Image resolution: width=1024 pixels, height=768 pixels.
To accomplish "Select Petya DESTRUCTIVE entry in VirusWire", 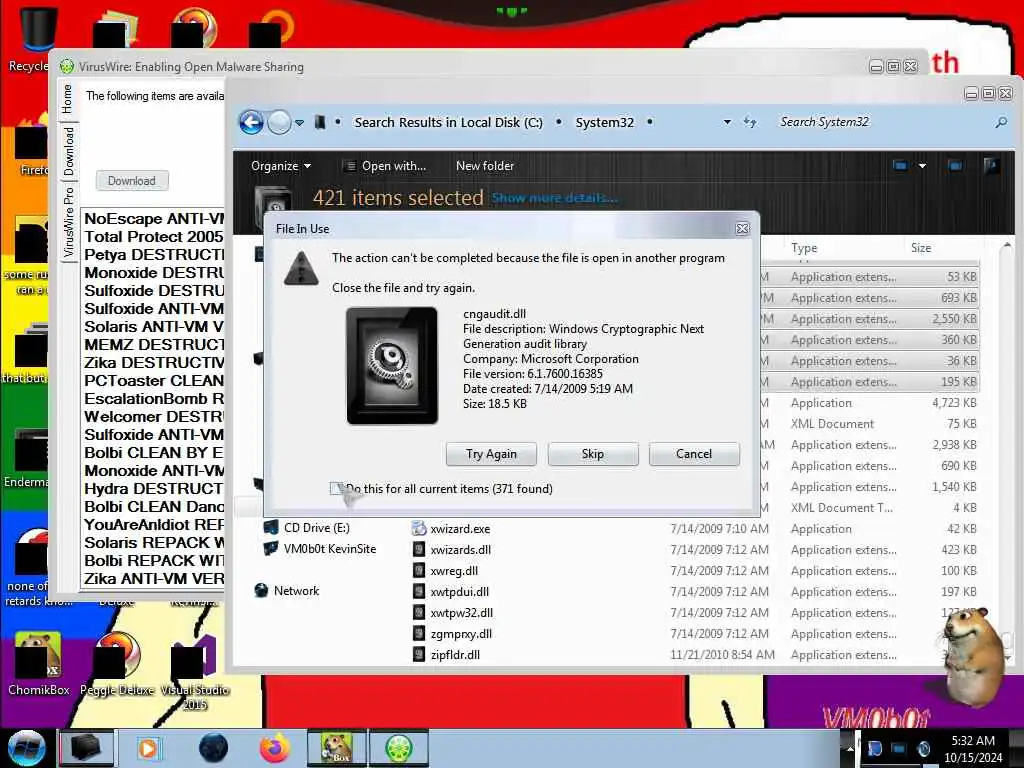I will (153, 255).
